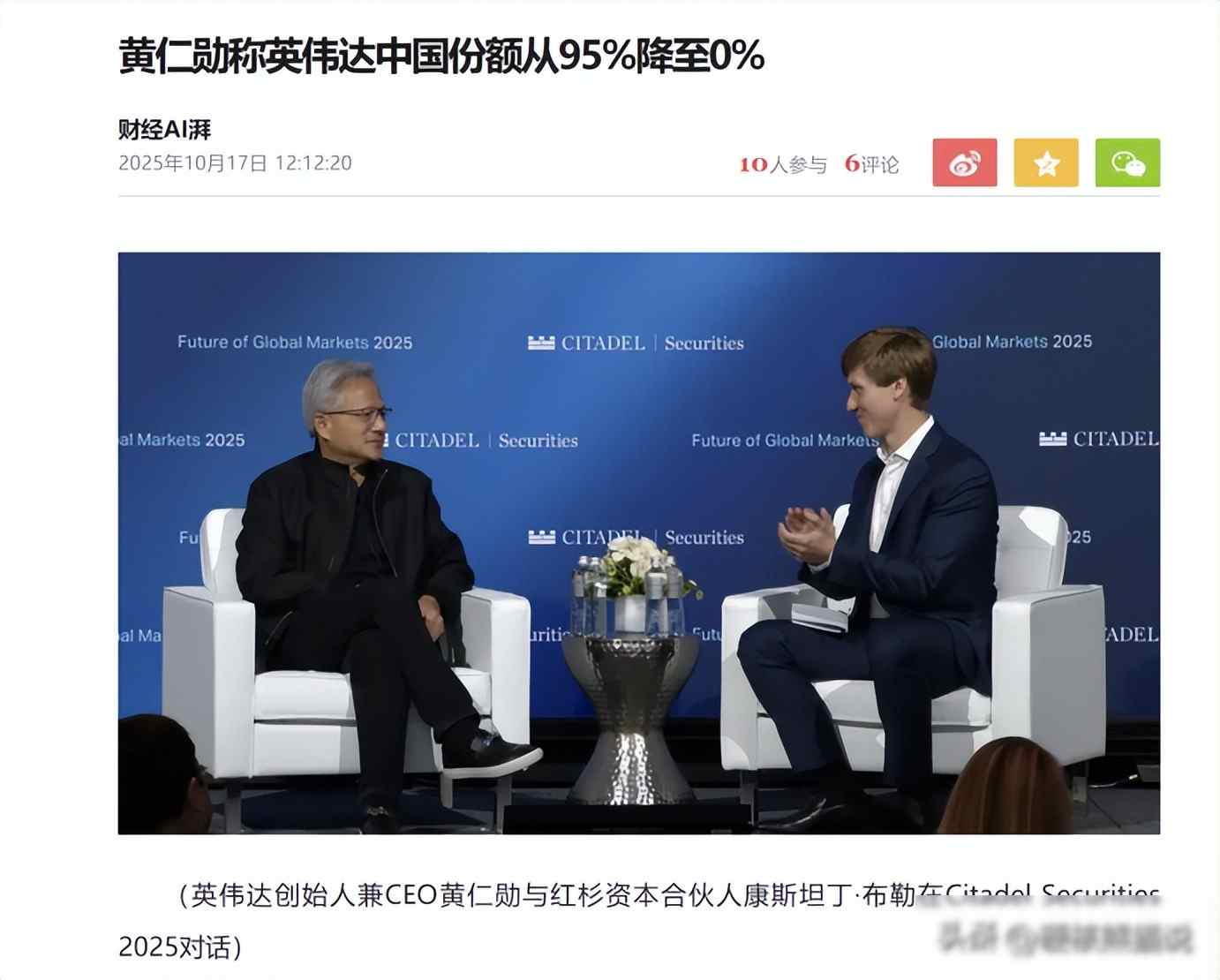
Task: Click the photo caption text below image
Action: (638, 921)
